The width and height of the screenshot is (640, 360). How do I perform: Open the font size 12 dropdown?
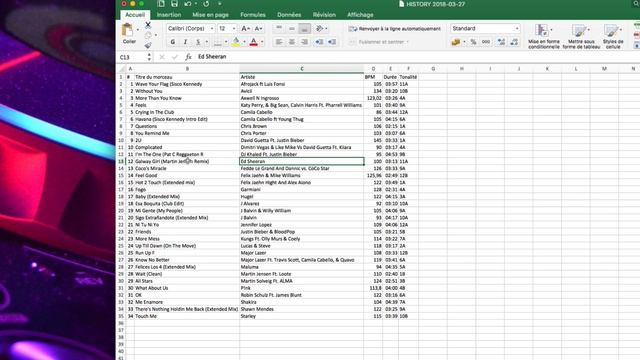234,29
